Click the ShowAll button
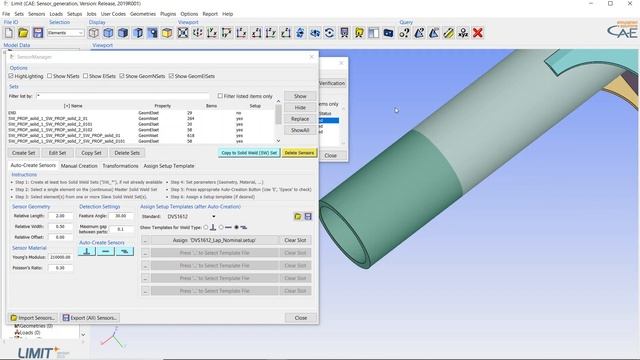Viewport: 640px width, 360px height. [300, 130]
